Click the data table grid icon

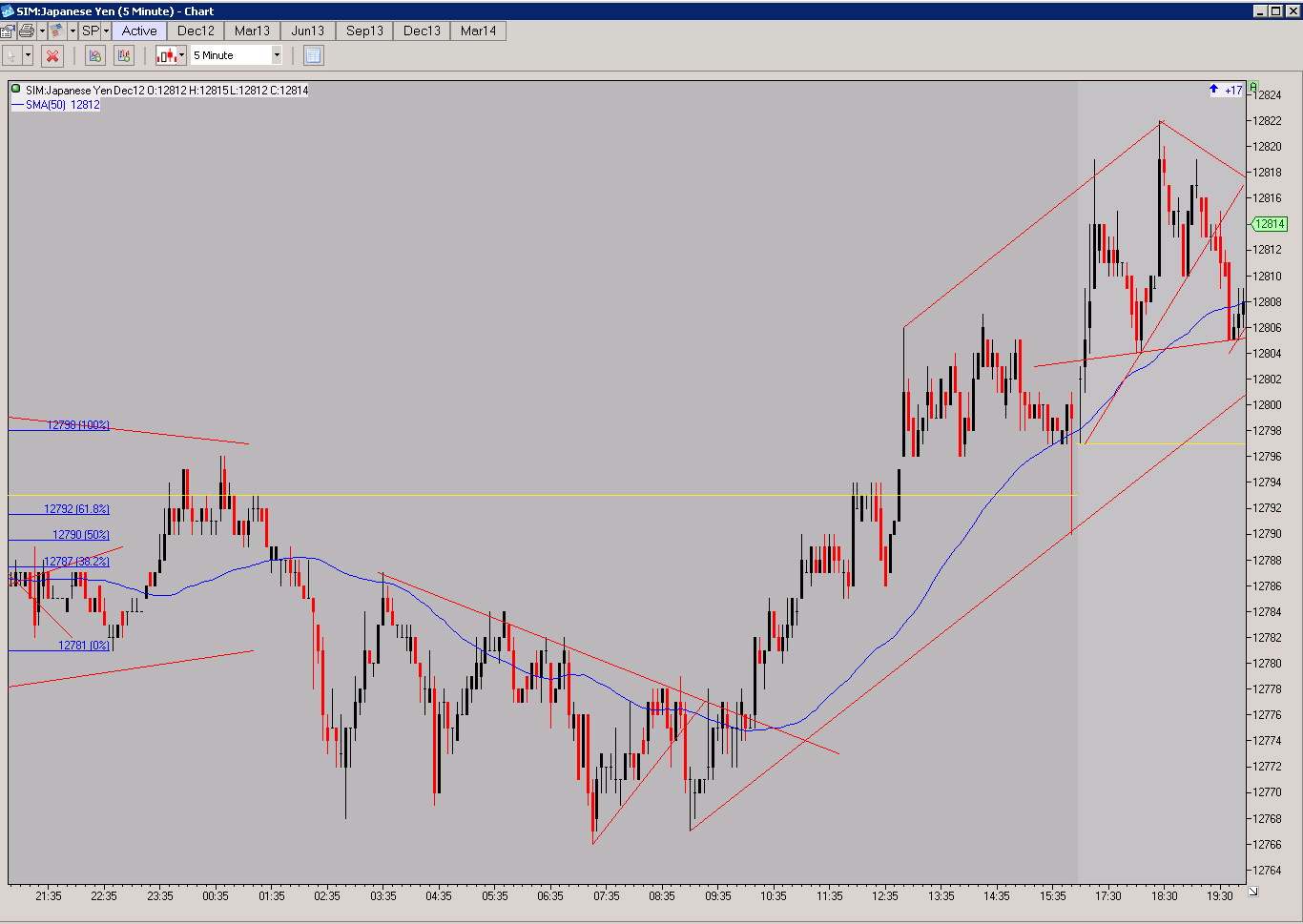click(x=313, y=55)
